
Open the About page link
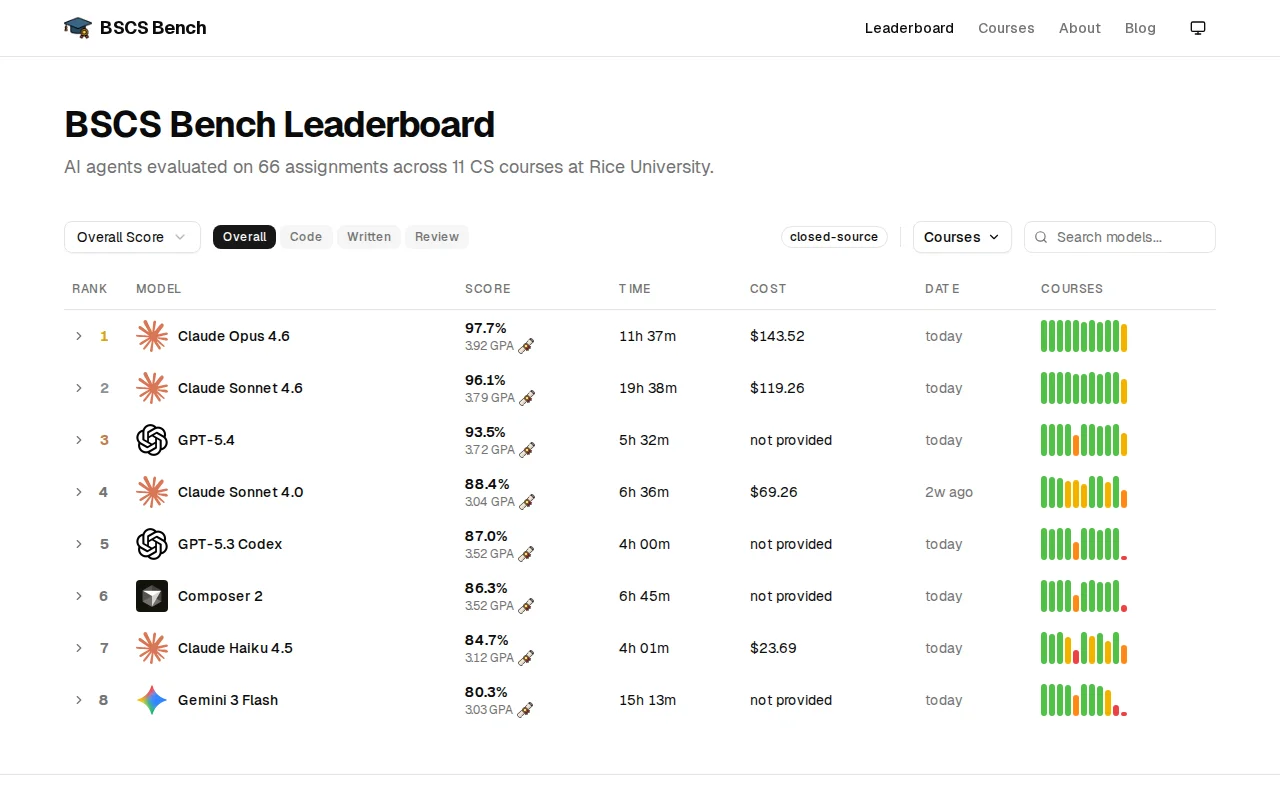[1080, 28]
